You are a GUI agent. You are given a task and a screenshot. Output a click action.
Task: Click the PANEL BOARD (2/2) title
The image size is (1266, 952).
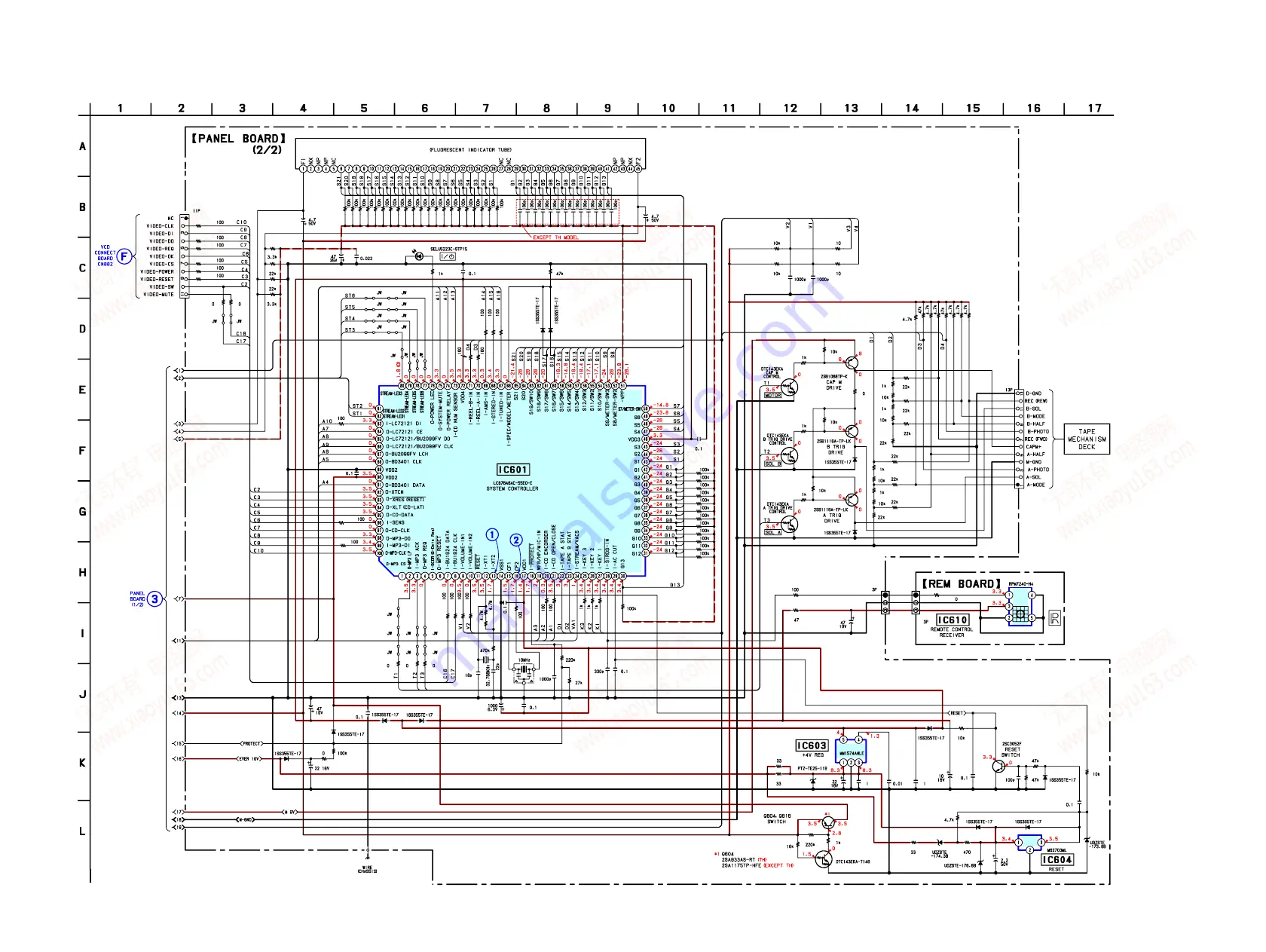239,143
